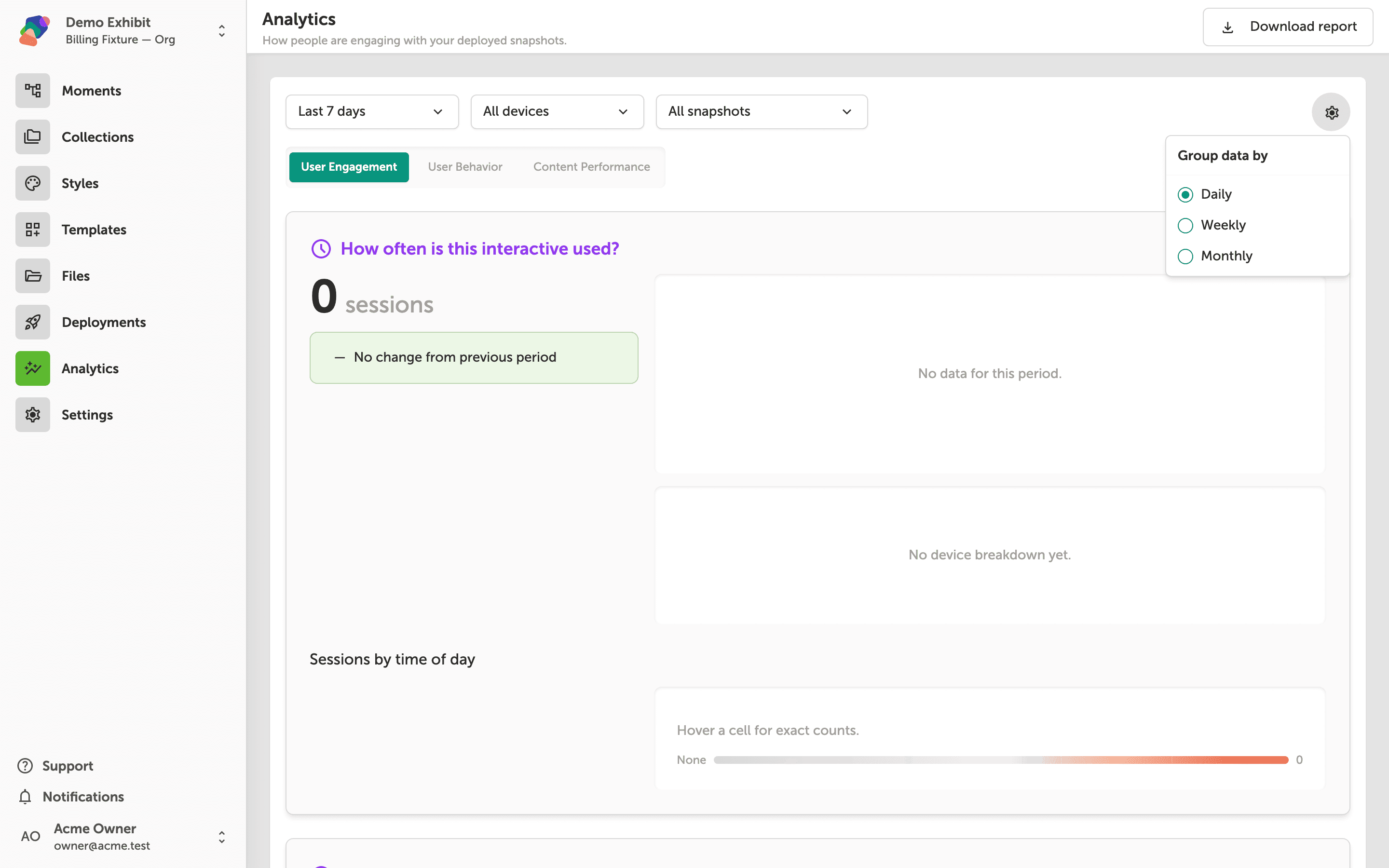Switch to the User Engagement tab
The width and height of the screenshot is (1389, 868).
[349, 167]
